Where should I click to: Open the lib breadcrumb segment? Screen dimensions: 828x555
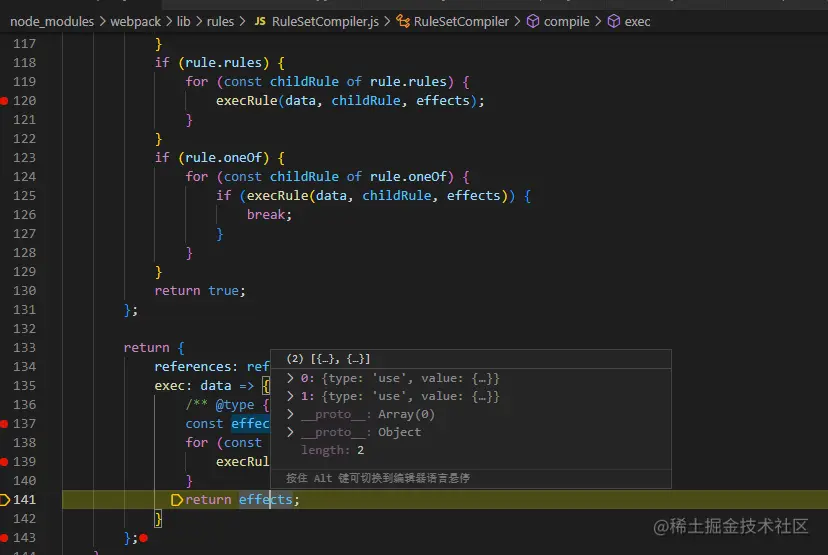(183, 22)
